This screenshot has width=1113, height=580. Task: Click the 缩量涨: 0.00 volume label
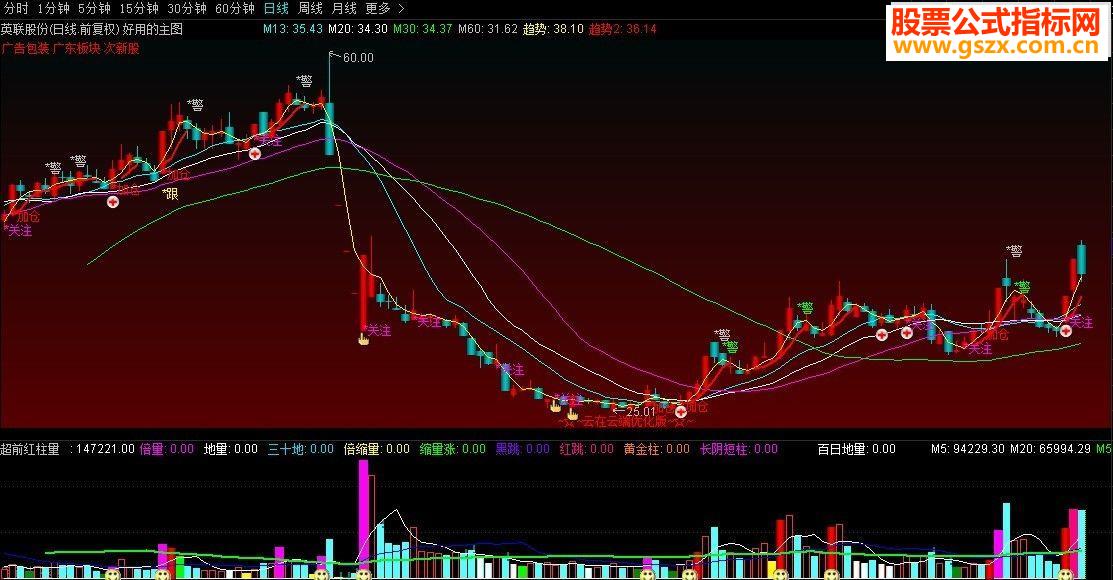(453, 449)
